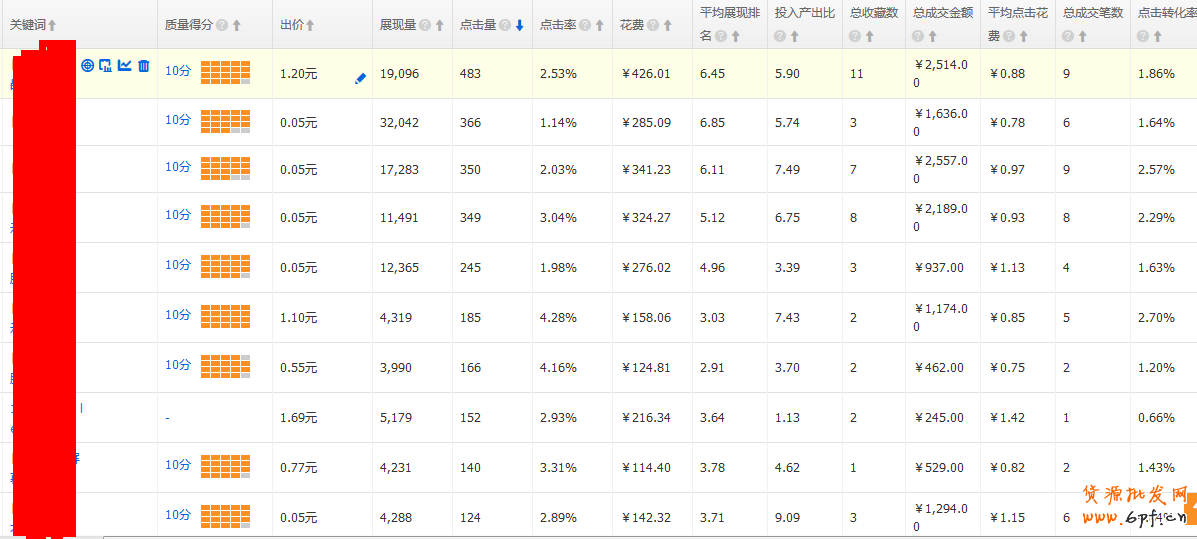
Task: Toggle the blue 点击量 sort arrow
Action: 519,25
